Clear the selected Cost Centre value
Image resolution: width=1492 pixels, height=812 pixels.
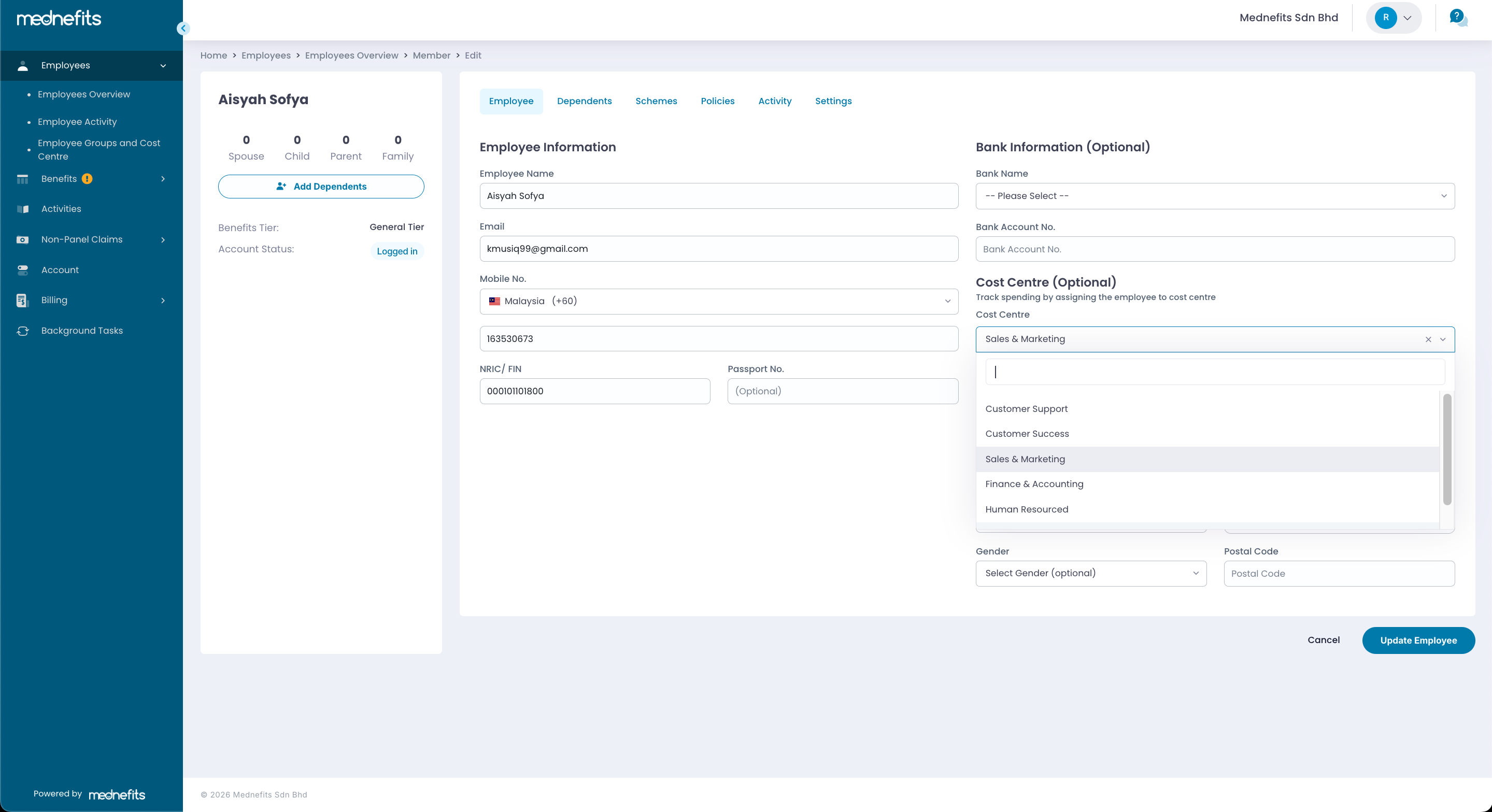[1428, 339]
